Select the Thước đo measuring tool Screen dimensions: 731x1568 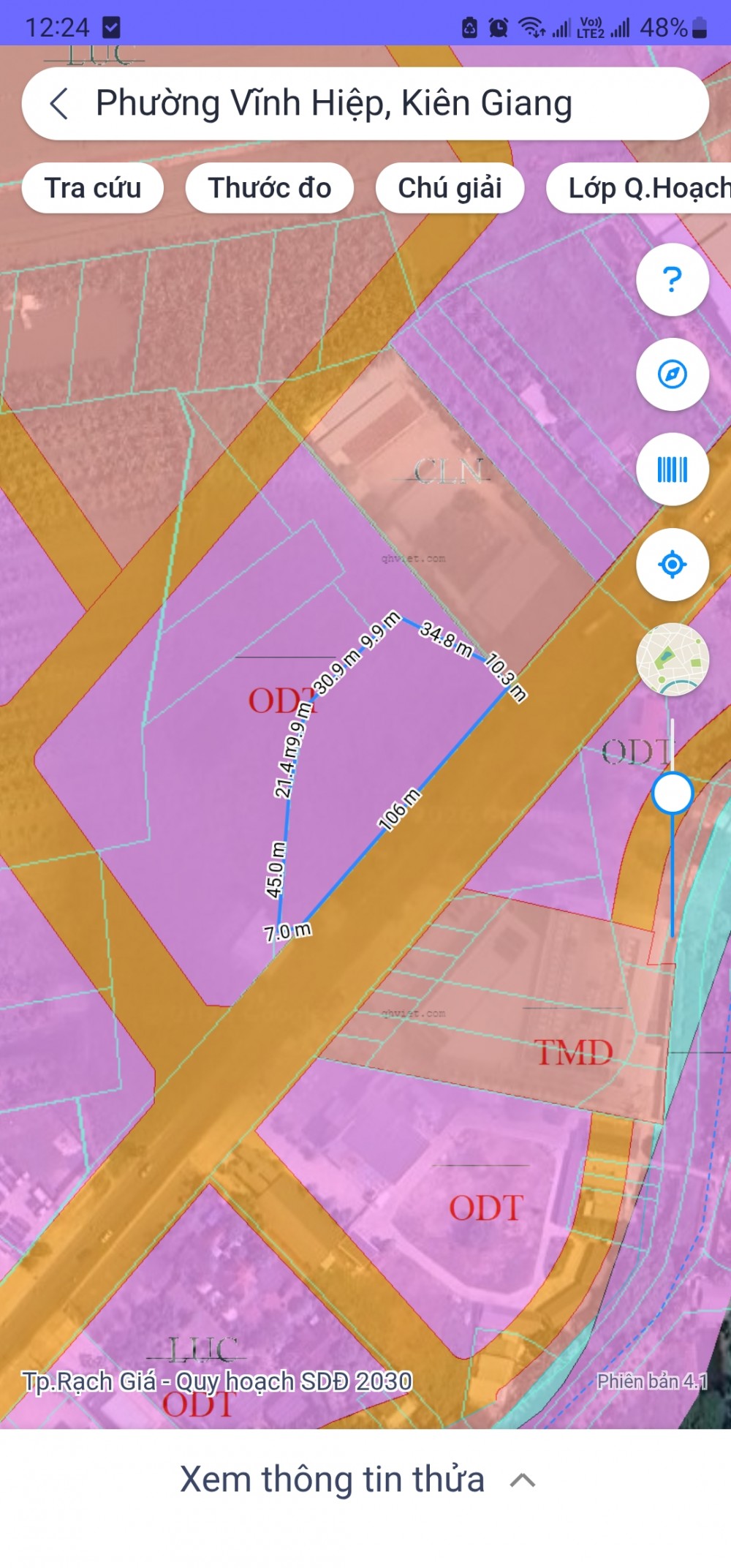pyautogui.click(x=270, y=188)
